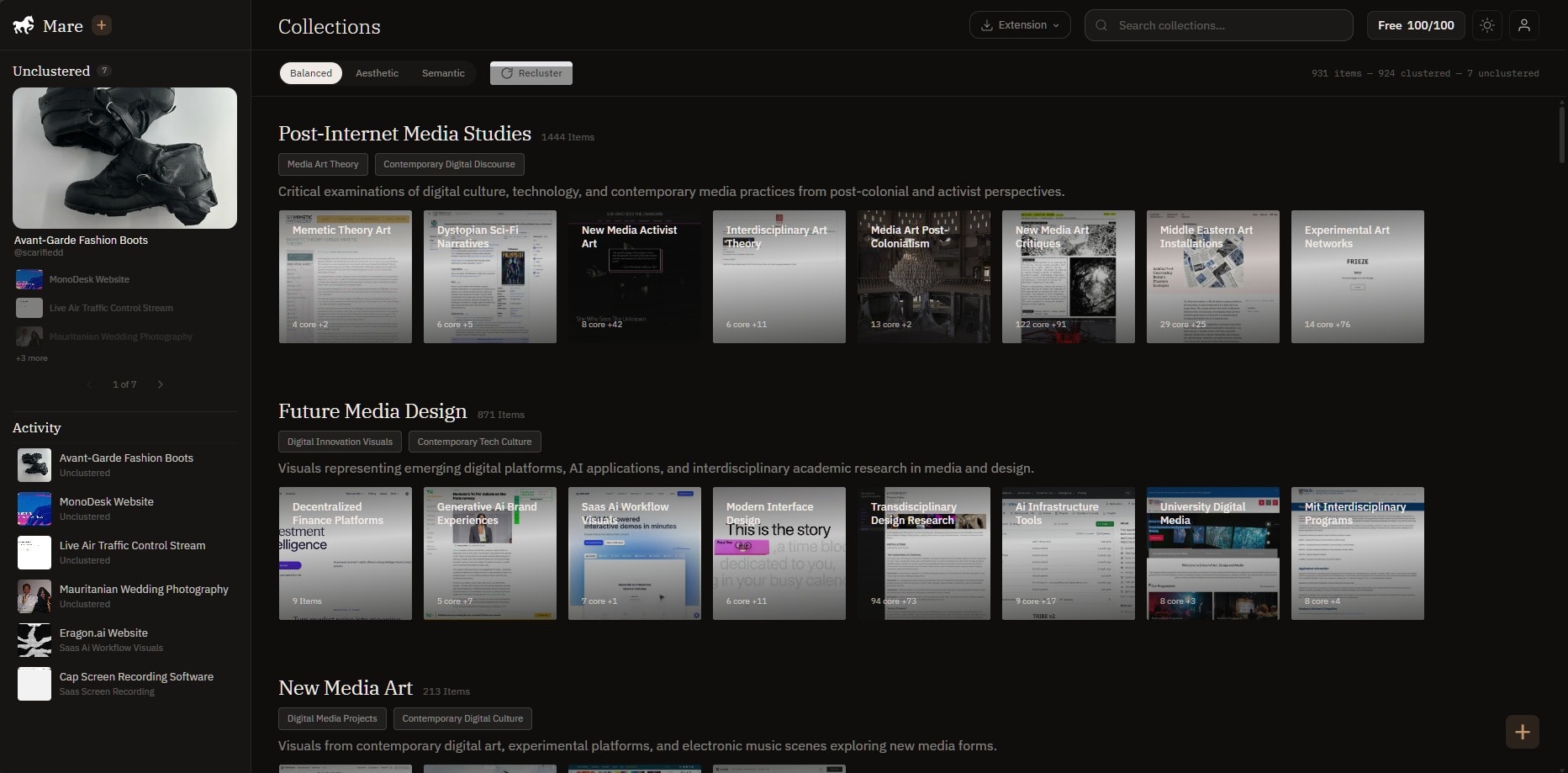Image resolution: width=1568 pixels, height=773 pixels.
Task: Open MonoDesk Website activity entry
Action: tap(125, 509)
